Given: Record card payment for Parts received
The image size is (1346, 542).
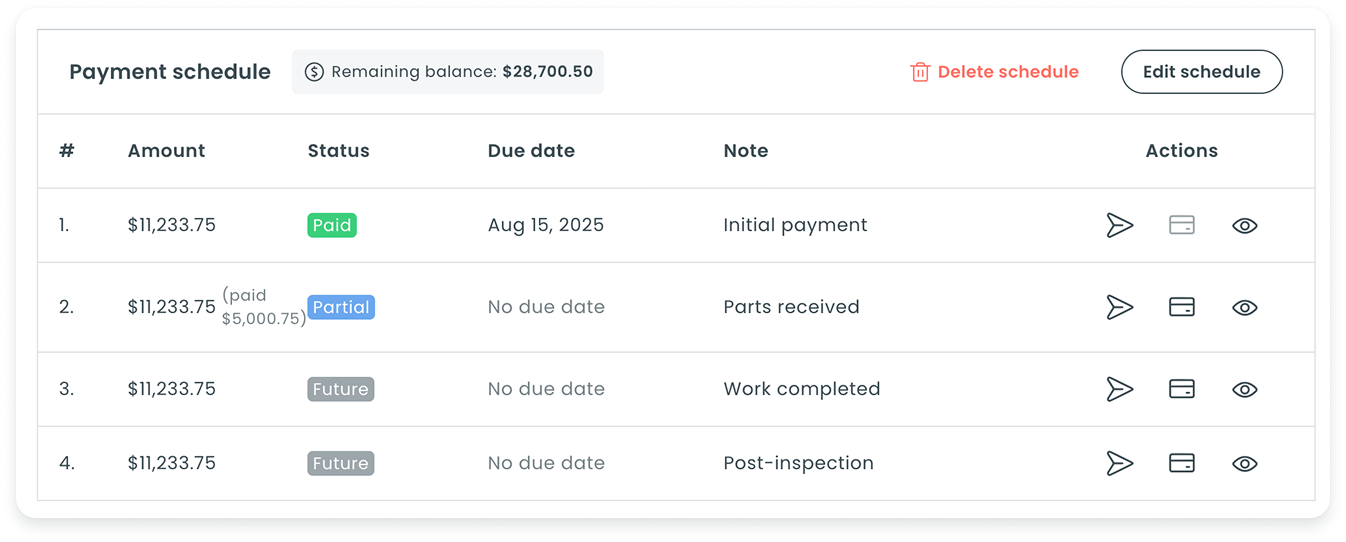Looking at the screenshot, I should coord(1182,307).
